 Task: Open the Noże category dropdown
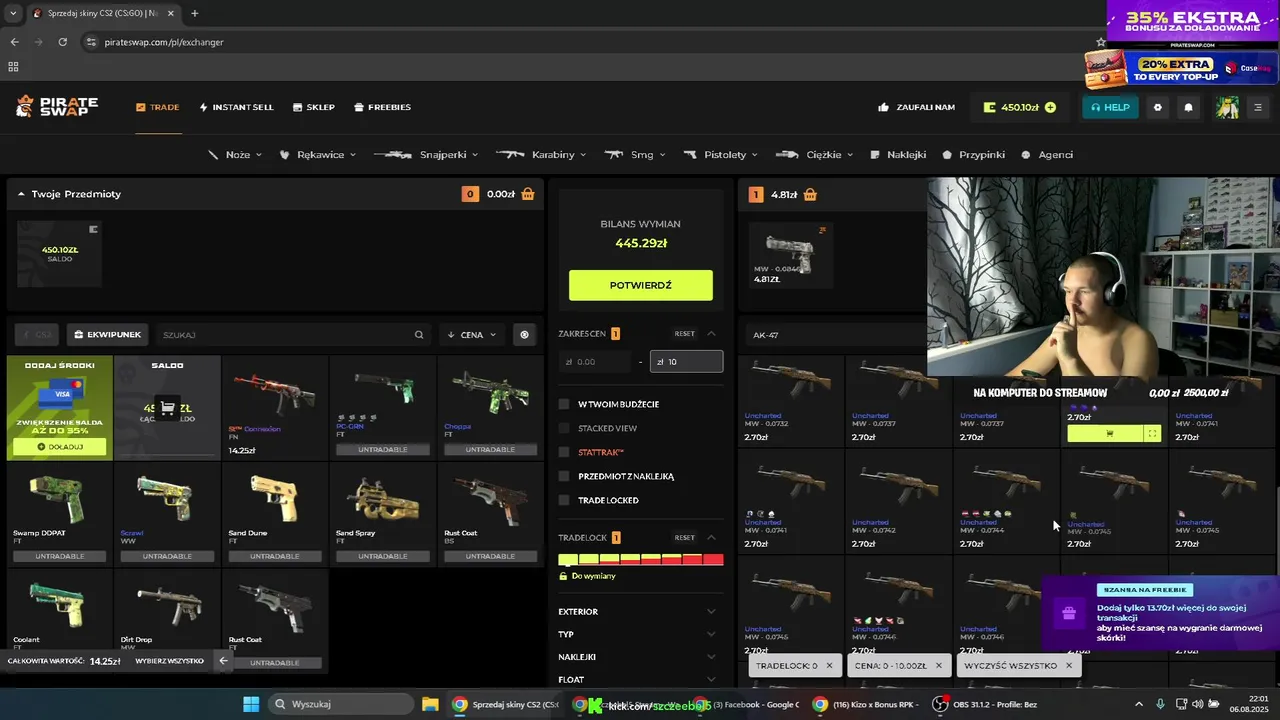tap(235, 155)
